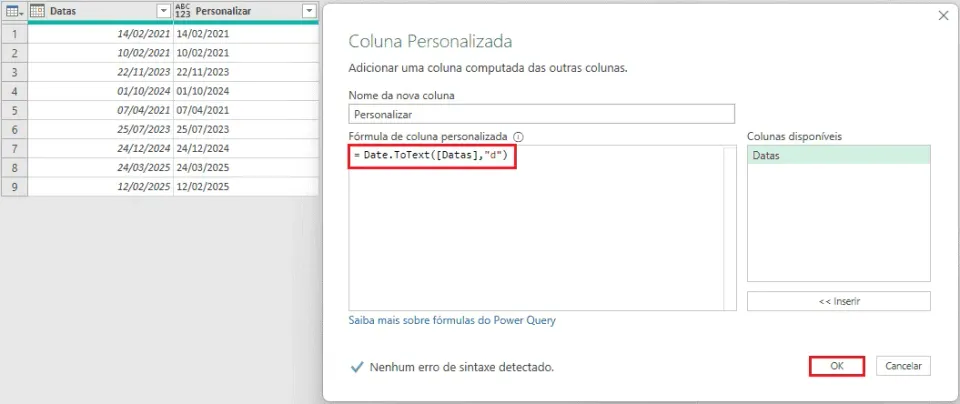
Task: Open the Saiba mais sobre fórmulas do Power Query link
Action: (x=452, y=320)
